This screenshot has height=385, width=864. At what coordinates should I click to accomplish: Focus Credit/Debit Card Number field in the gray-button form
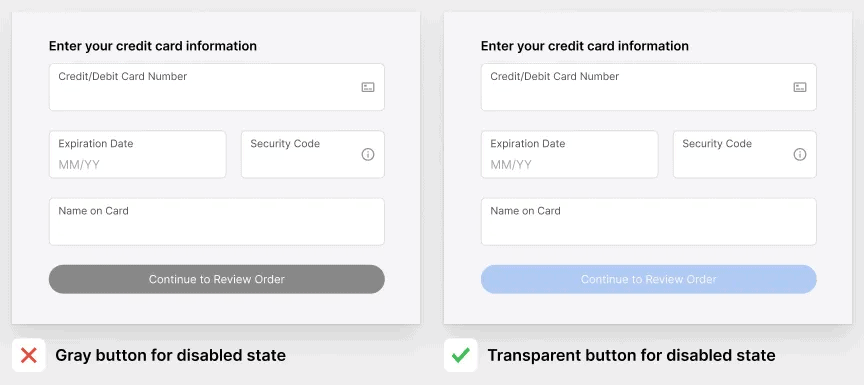click(217, 87)
